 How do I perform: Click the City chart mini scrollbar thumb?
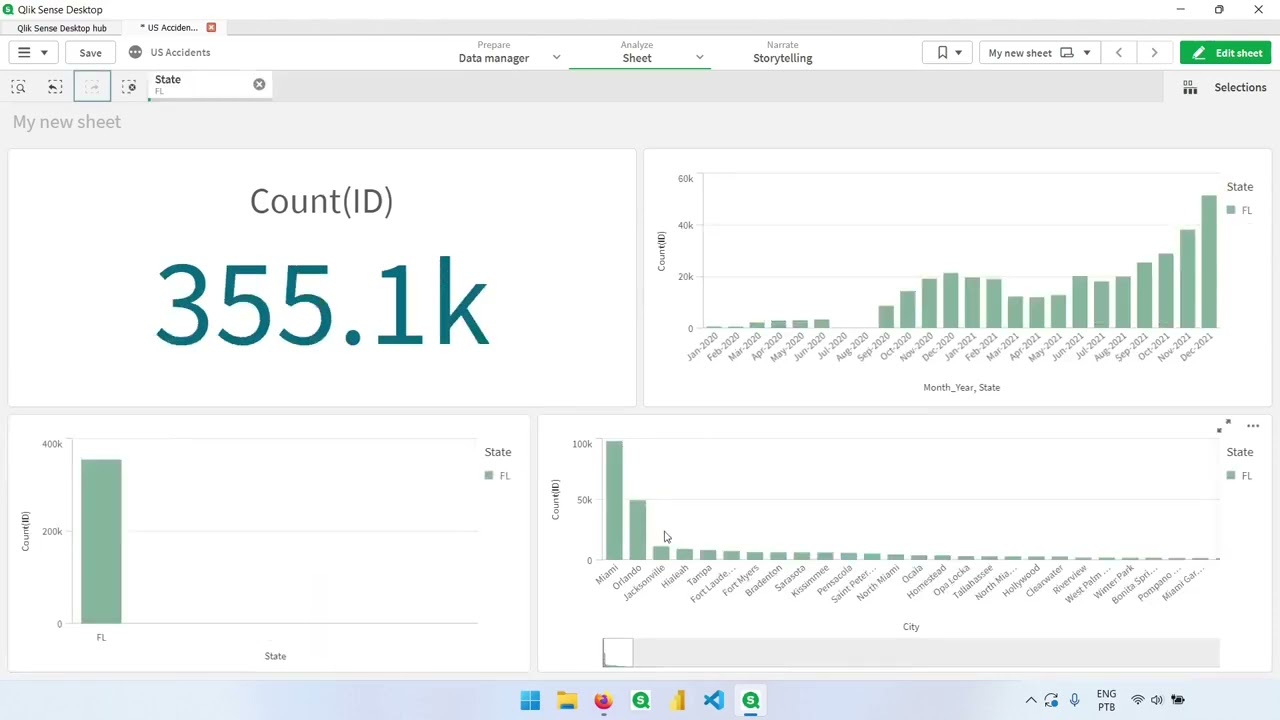pyautogui.click(x=618, y=653)
